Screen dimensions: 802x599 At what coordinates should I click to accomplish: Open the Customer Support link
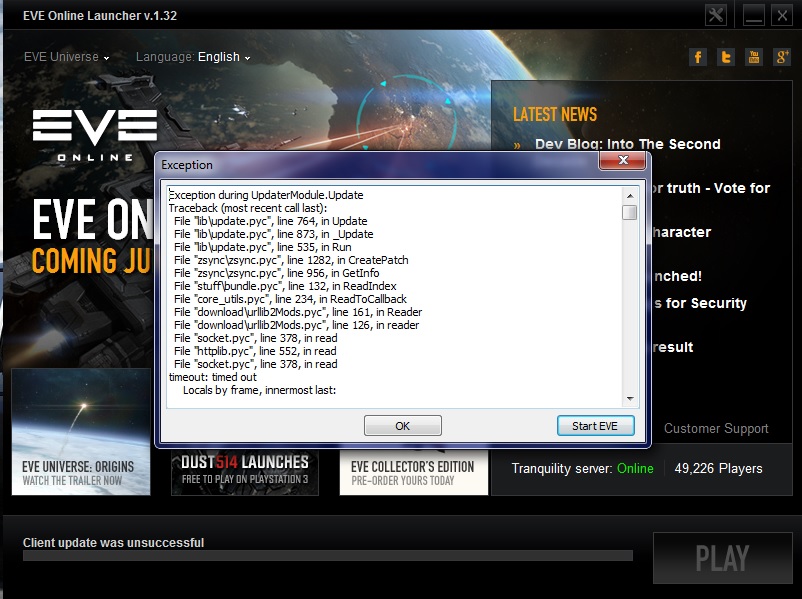pyautogui.click(x=716, y=429)
